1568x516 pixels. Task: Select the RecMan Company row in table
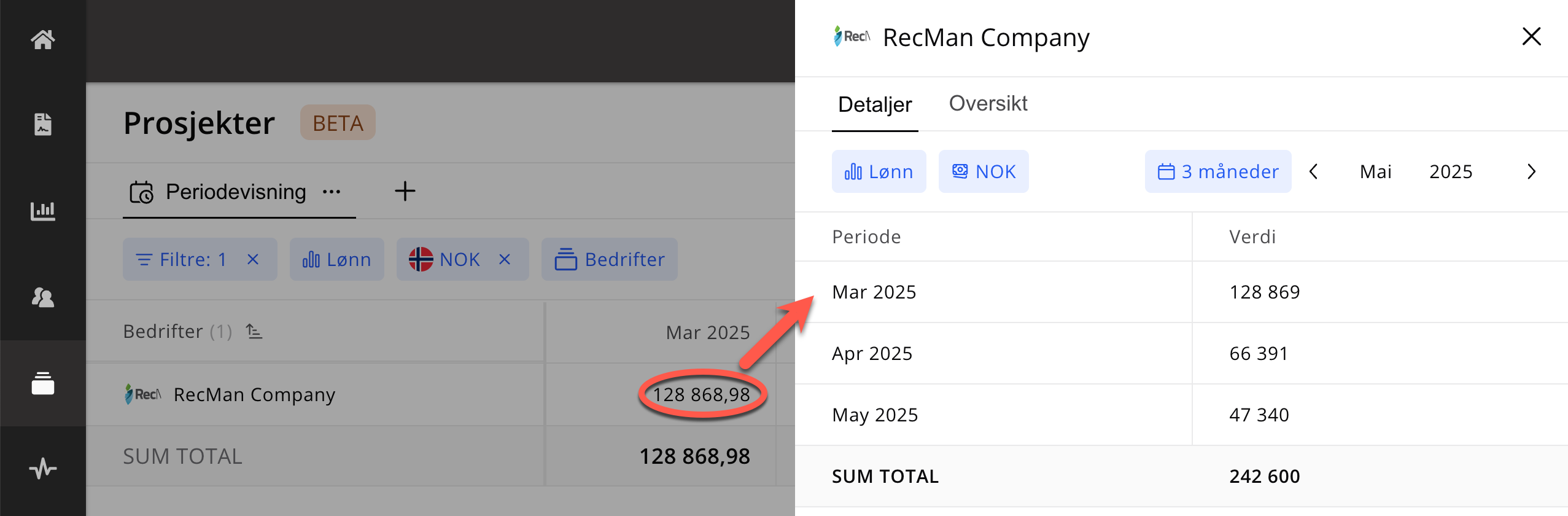(x=254, y=394)
